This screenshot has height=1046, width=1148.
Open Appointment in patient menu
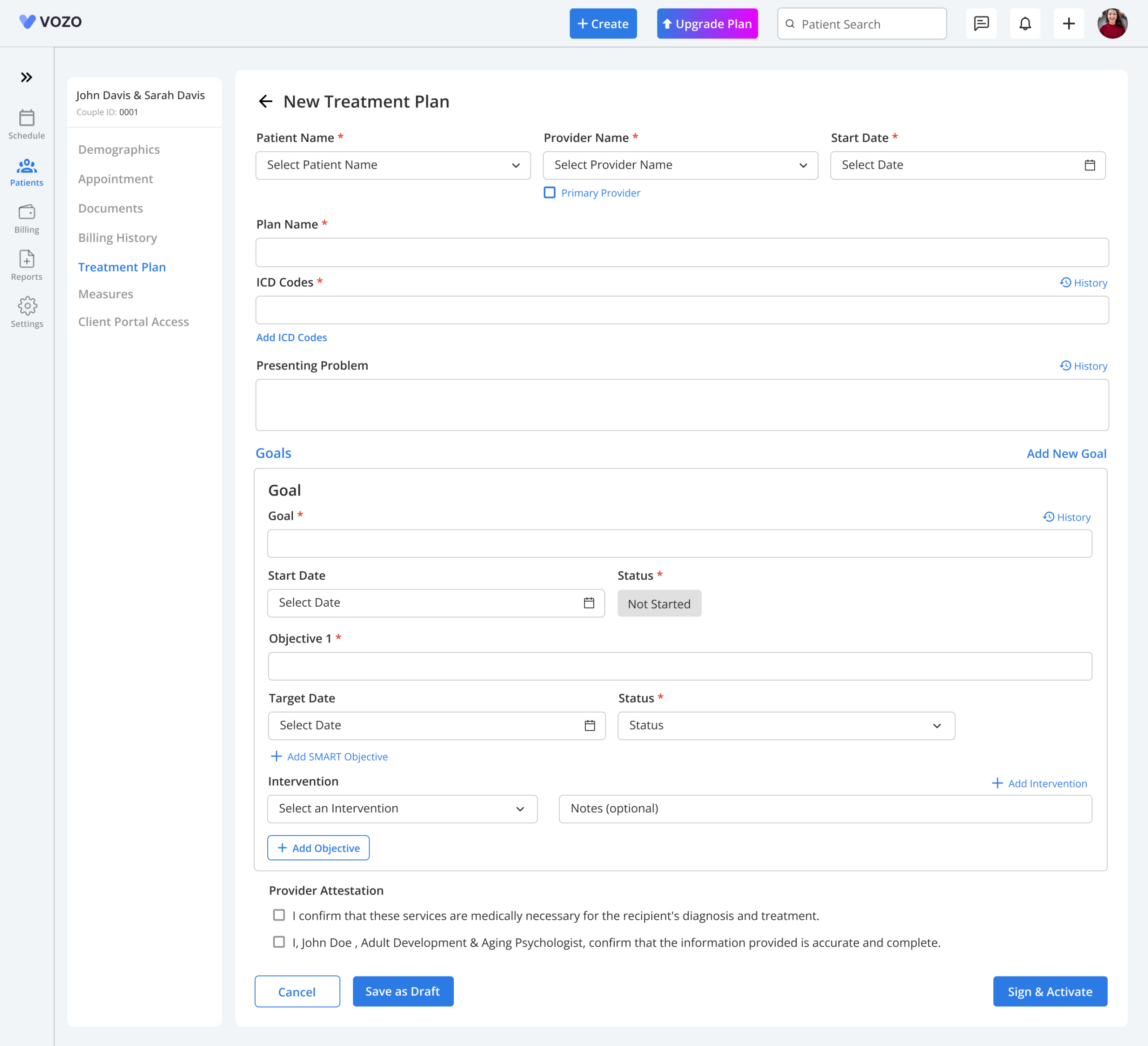pos(116,179)
